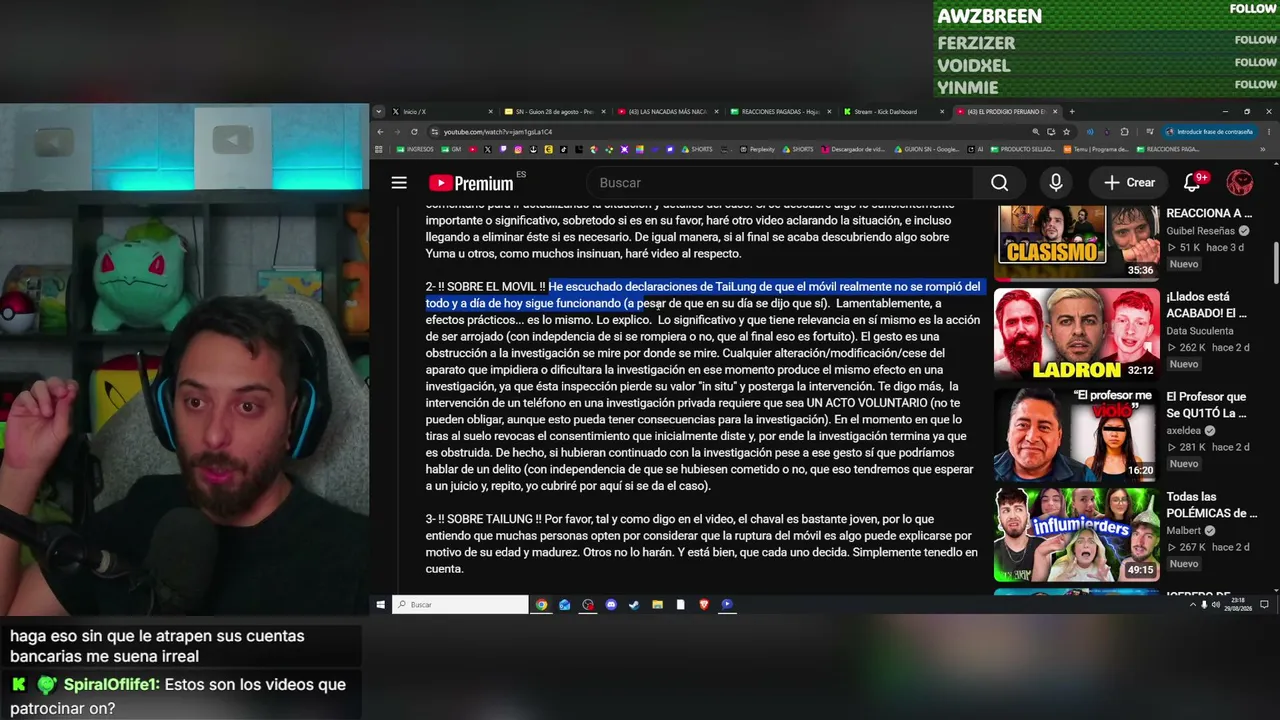Open '¡Llados está ACABADO!' video title

tap(1208, 305)
